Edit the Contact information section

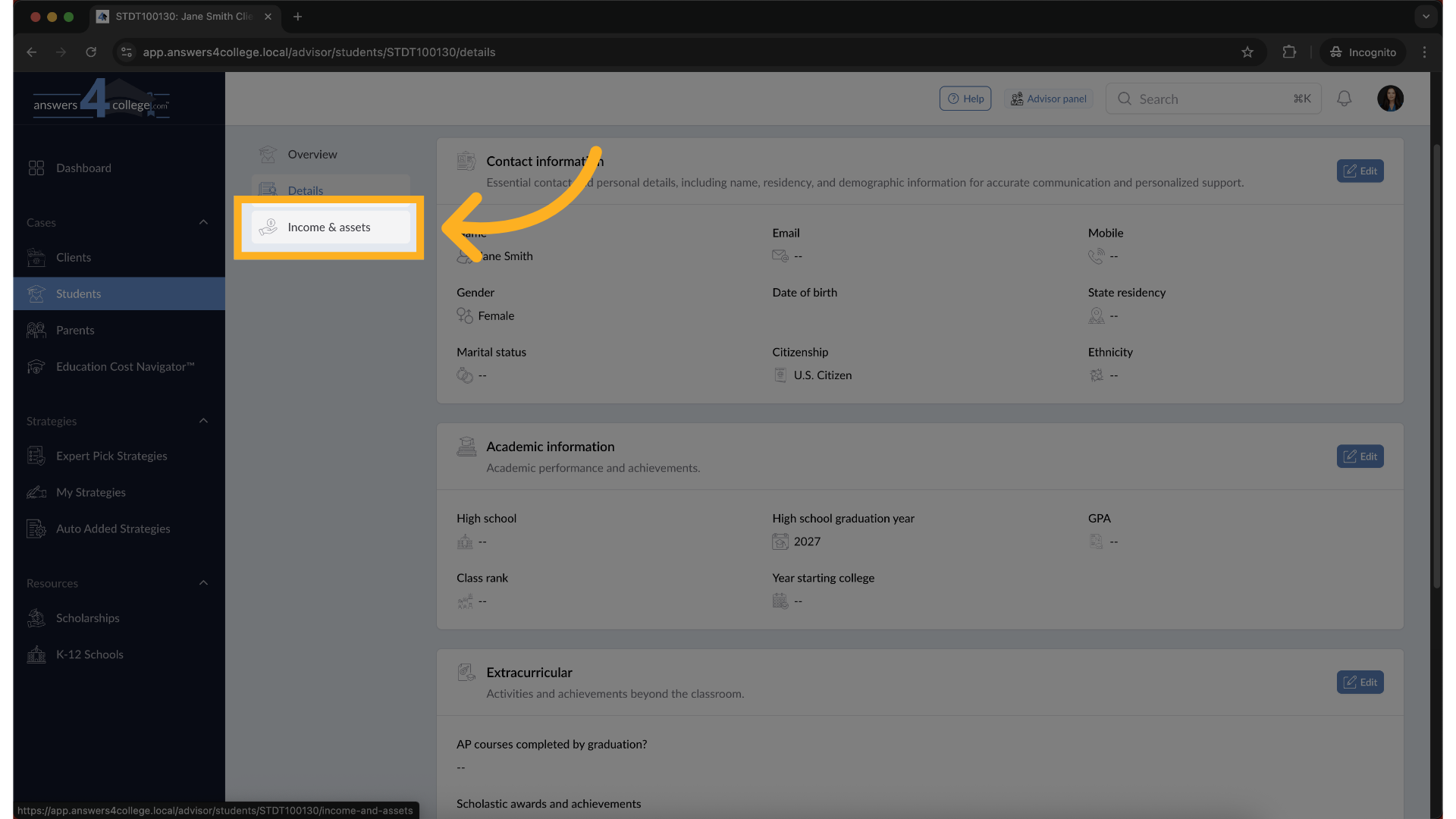pyautogui.click(x=1360, y=171)
